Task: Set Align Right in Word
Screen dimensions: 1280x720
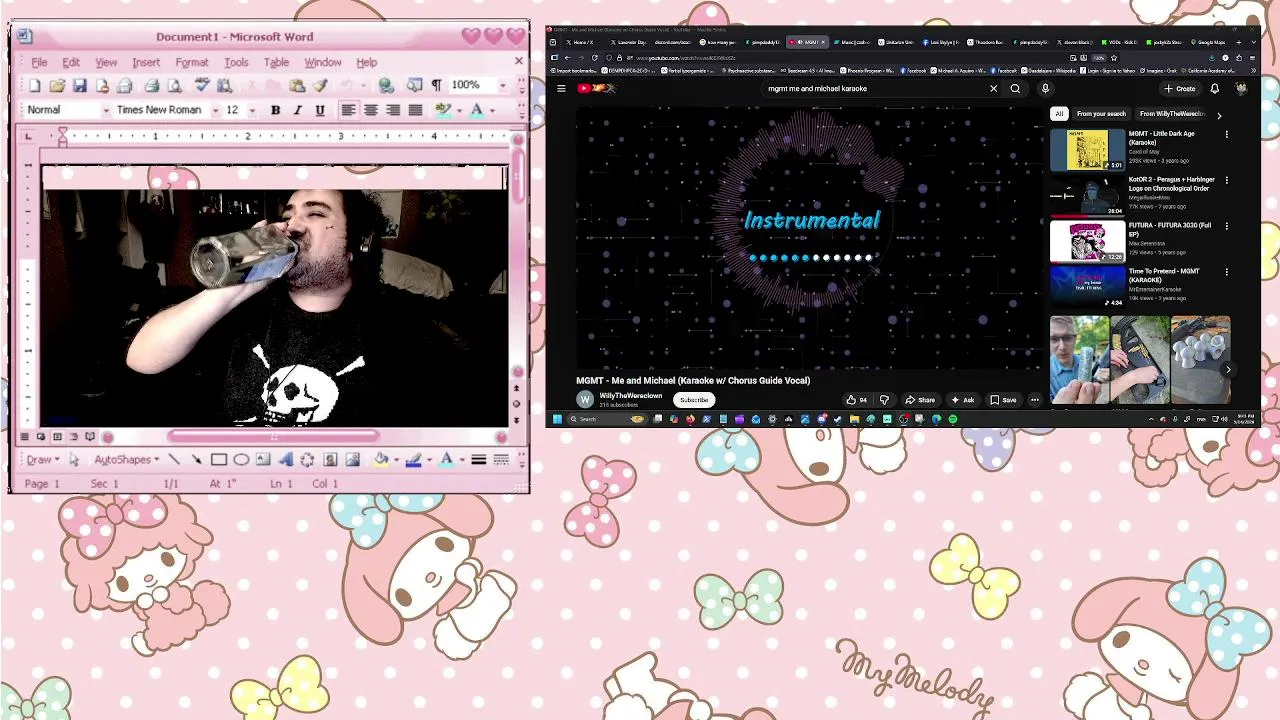Action: (x=393, y=110)
